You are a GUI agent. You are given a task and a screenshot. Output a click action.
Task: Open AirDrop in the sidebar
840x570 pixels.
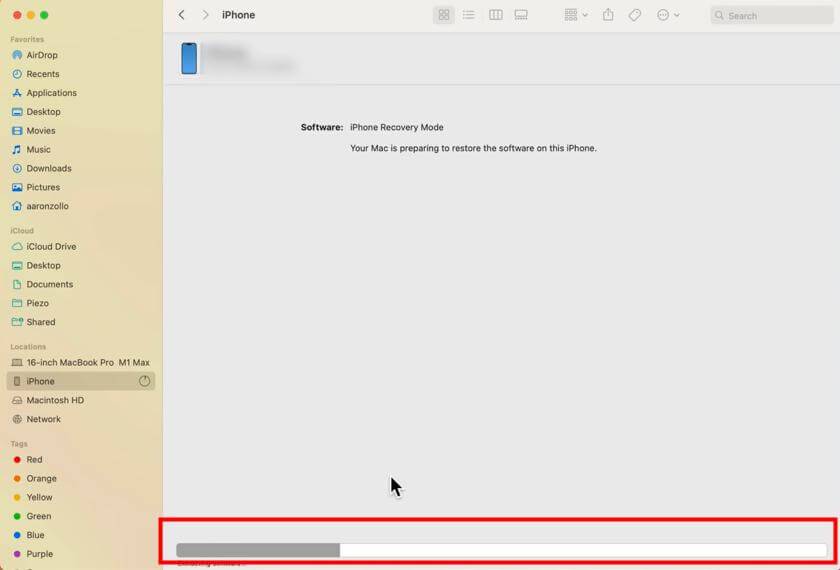80,55
